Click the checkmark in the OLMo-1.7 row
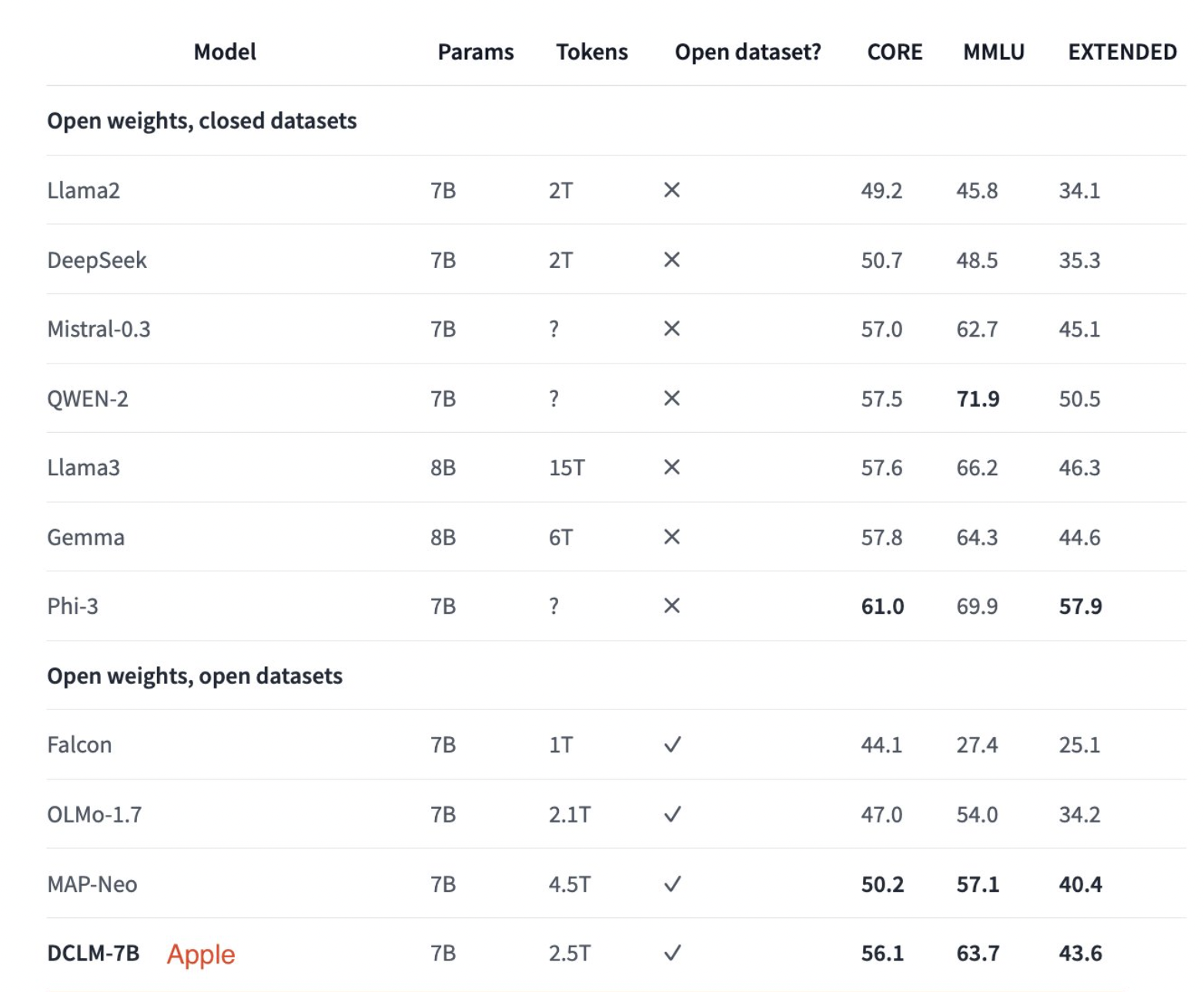Image resolution: width=1204 pixels, height=992 pixels. click(x=672, y=814)
